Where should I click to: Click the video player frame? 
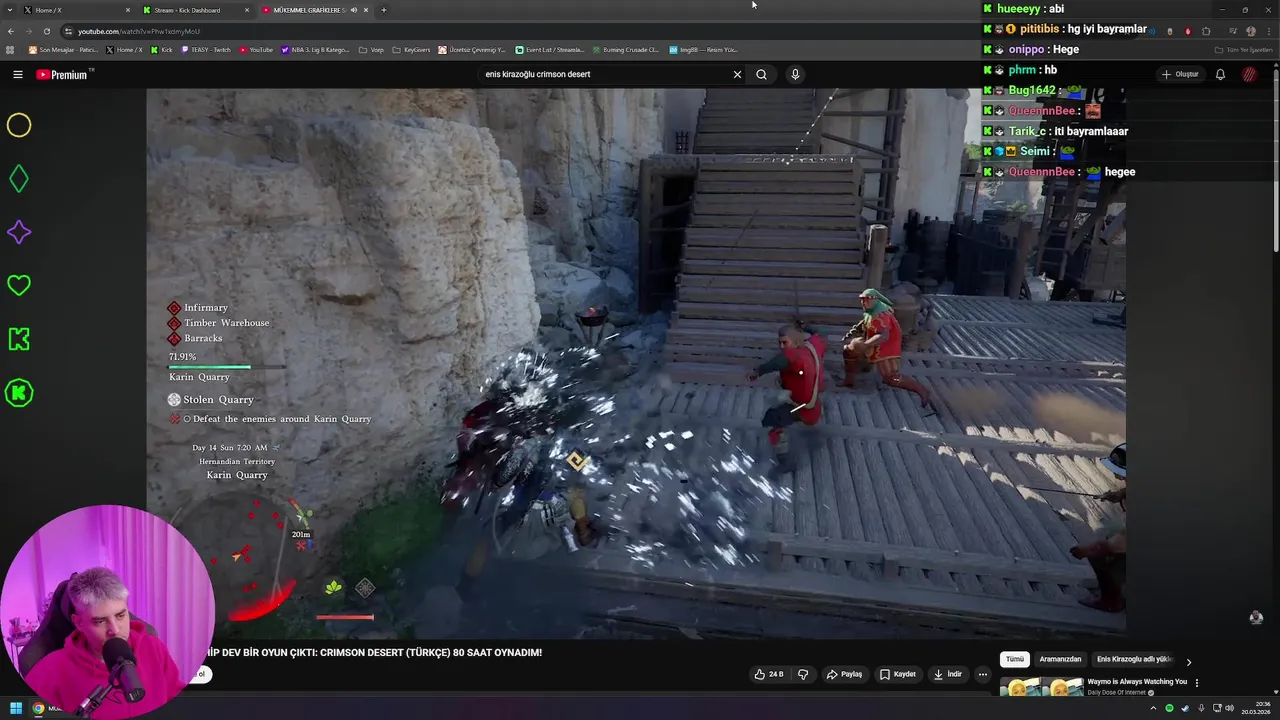636,362
